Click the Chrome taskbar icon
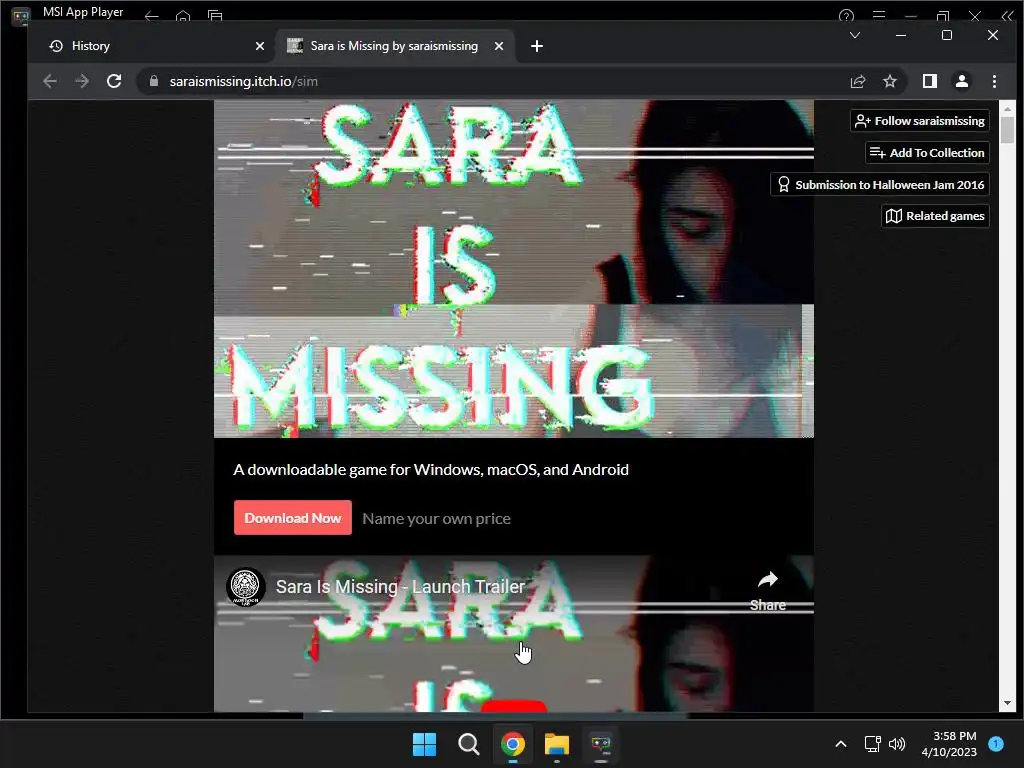 click(513, 744)
